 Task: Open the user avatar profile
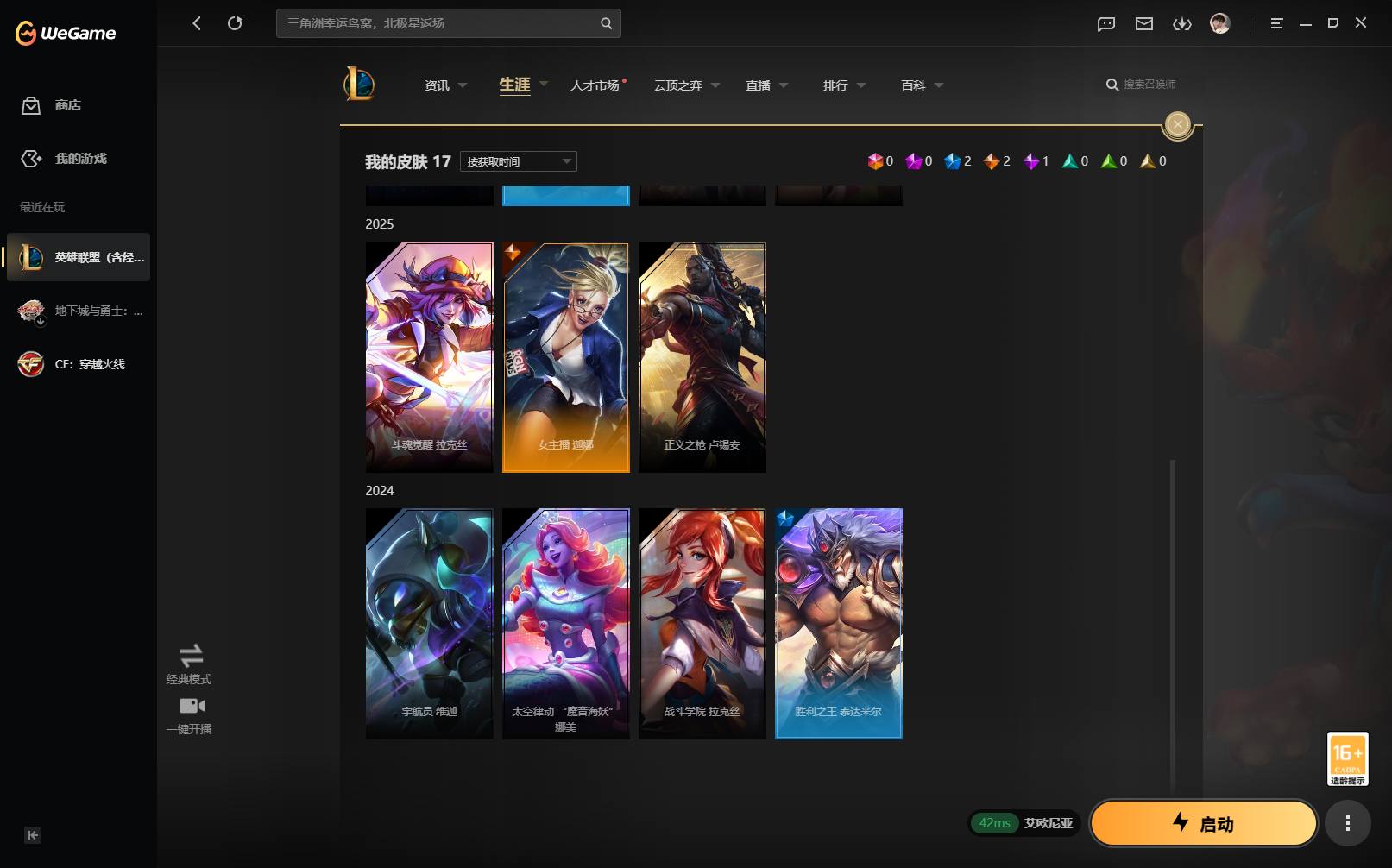1220,23
